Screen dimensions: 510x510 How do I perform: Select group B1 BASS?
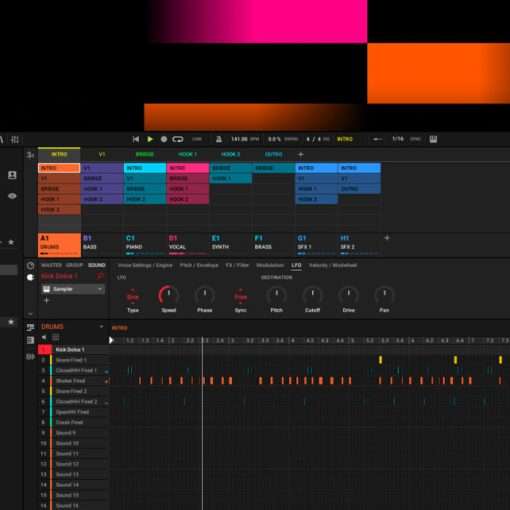coord(102,245)
